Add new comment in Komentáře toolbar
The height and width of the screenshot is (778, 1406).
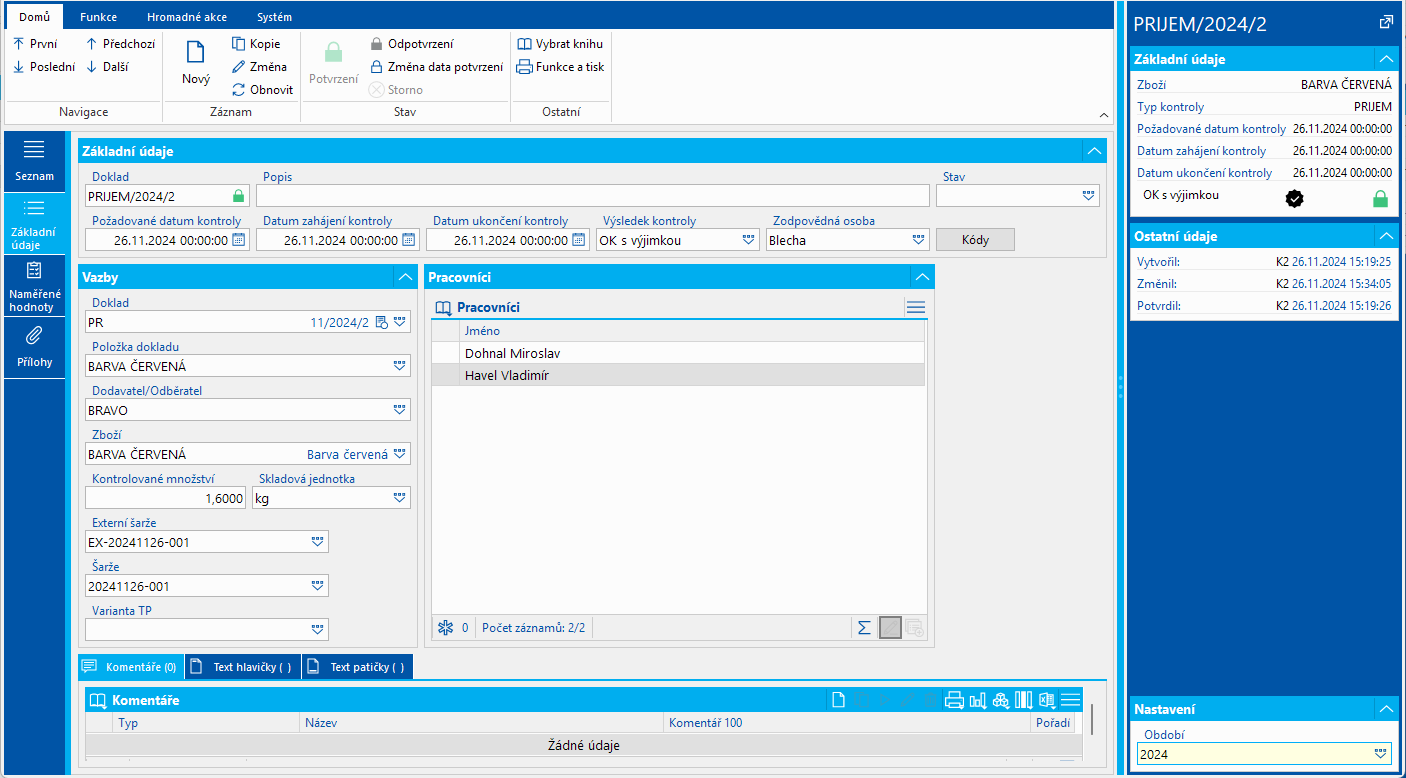(839, 700)
